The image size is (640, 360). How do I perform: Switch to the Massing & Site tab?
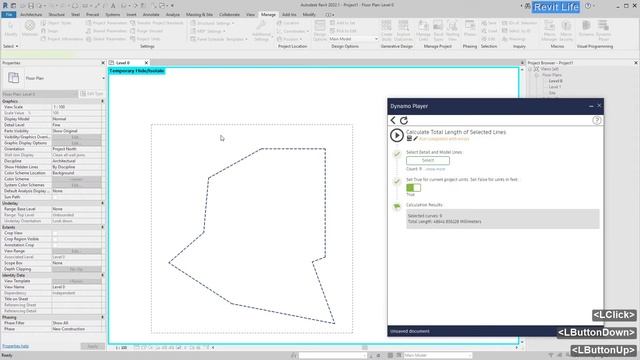[x=199, y=14]
